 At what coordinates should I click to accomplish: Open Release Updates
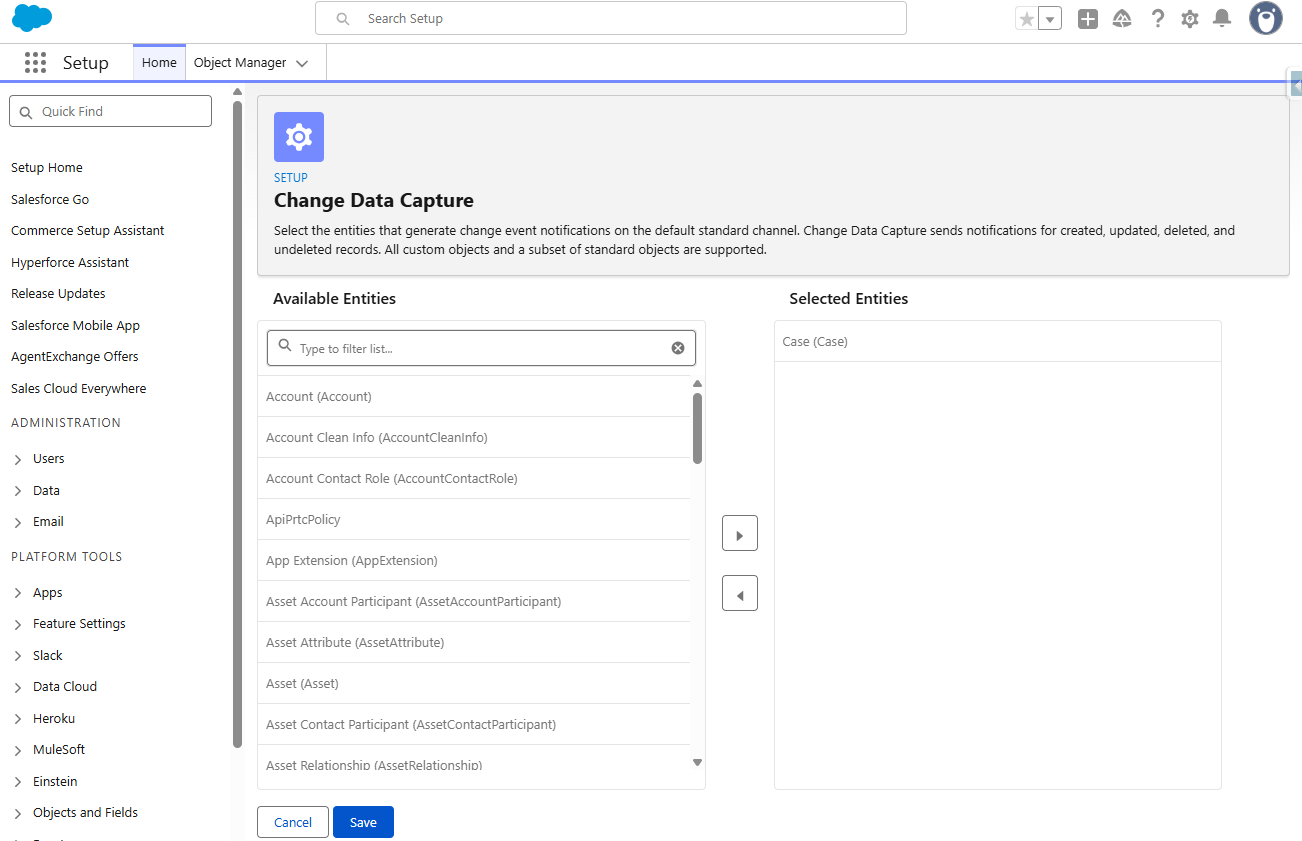(58, 294)
